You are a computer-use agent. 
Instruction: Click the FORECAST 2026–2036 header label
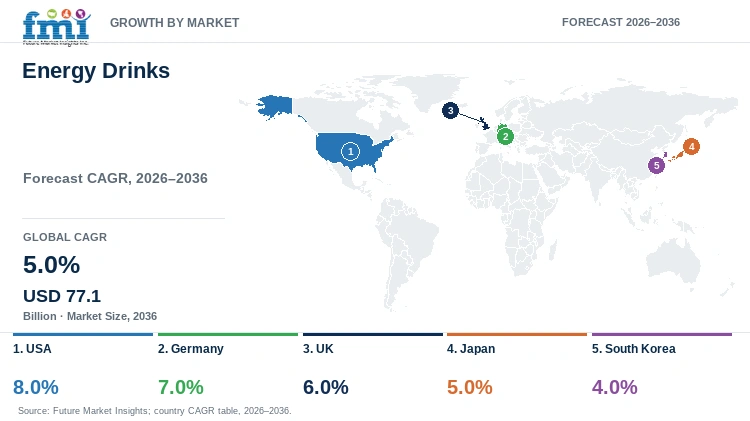pos(620,22)
